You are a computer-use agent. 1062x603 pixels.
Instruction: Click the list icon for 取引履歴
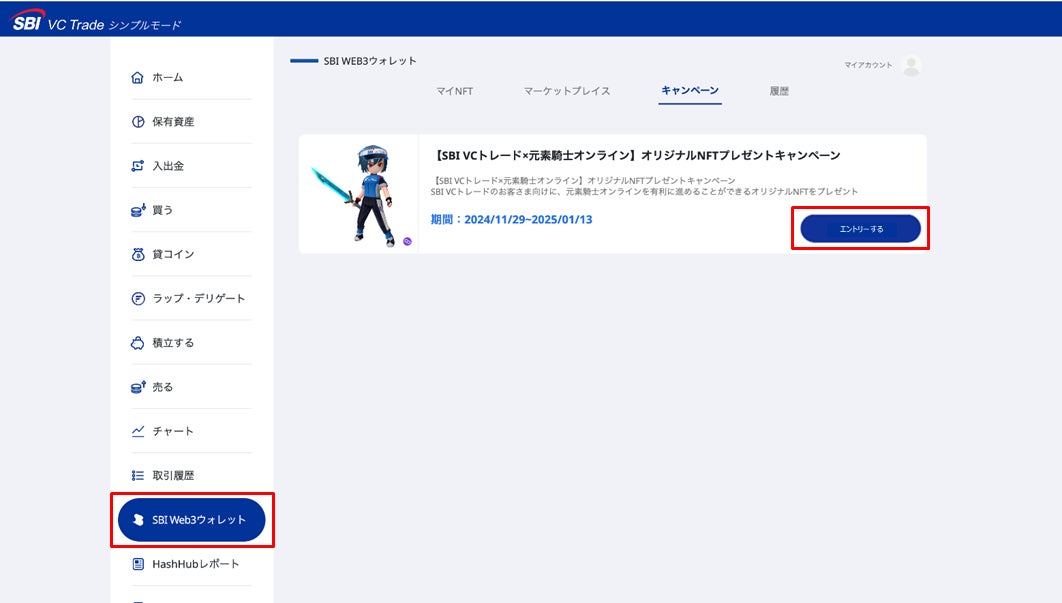(x=137, y=476)
